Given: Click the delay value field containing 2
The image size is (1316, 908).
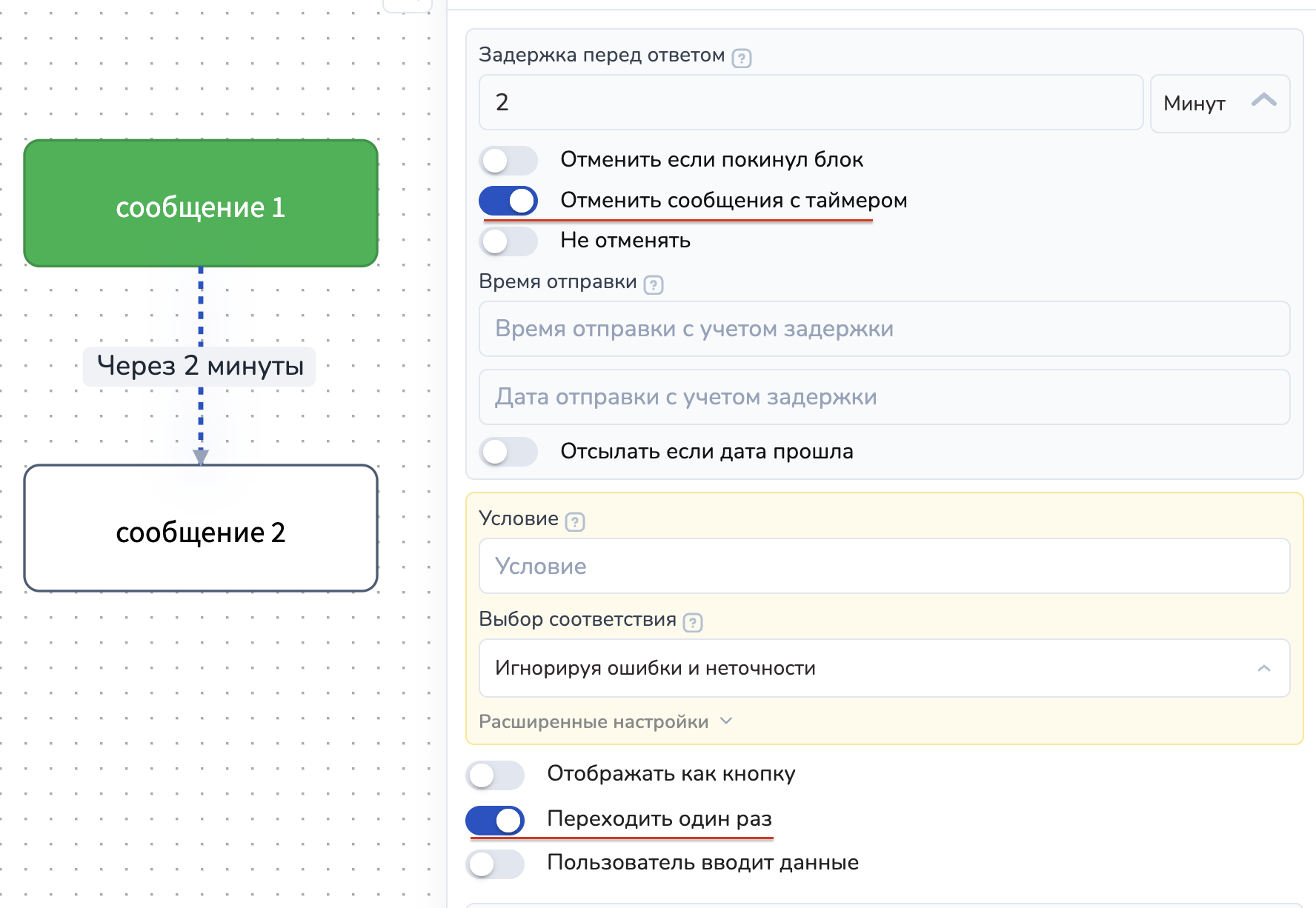Looking at the screenshot, I should (x=811, y=102).
